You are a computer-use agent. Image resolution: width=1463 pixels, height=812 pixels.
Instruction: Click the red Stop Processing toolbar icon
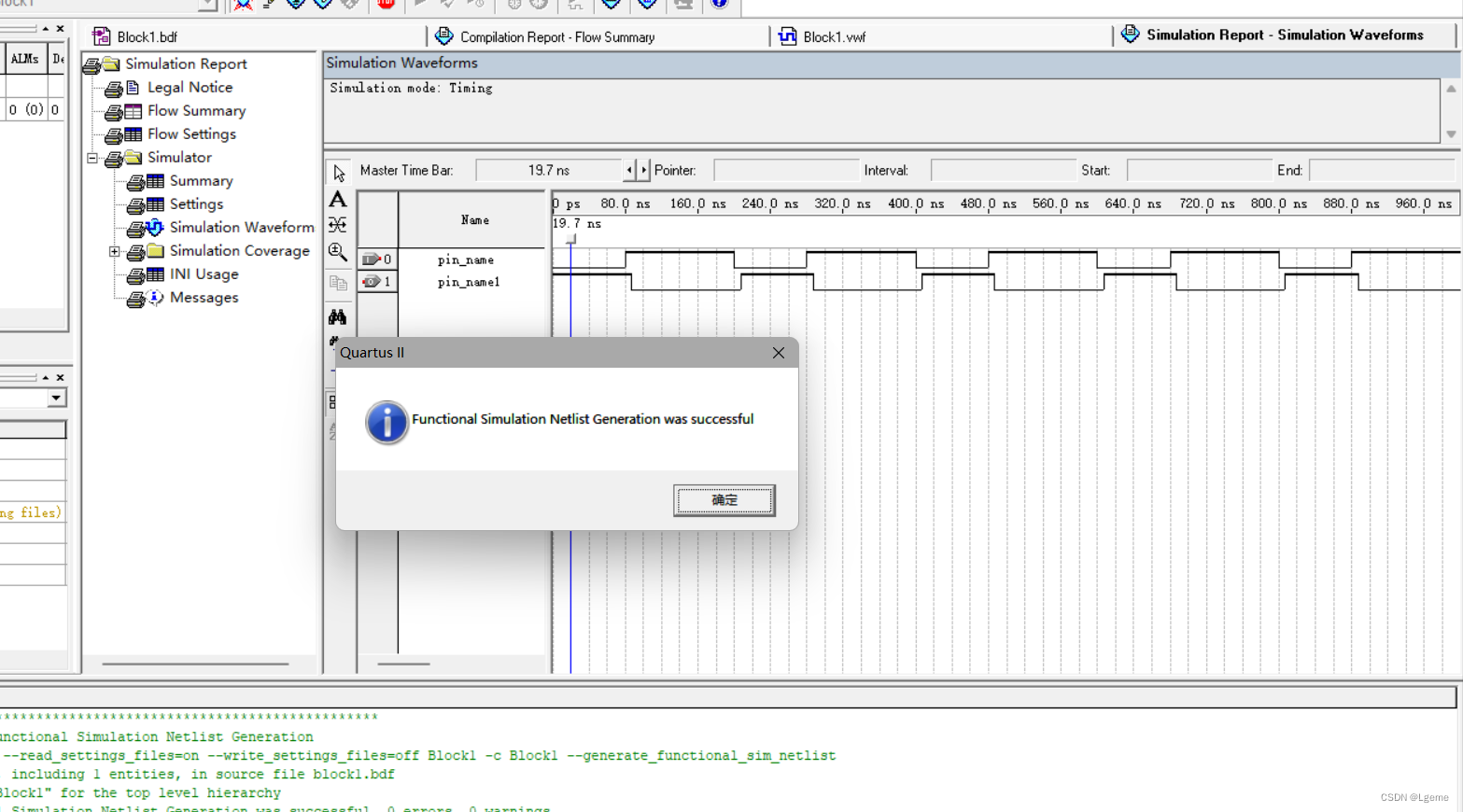(x=385, y=4)
